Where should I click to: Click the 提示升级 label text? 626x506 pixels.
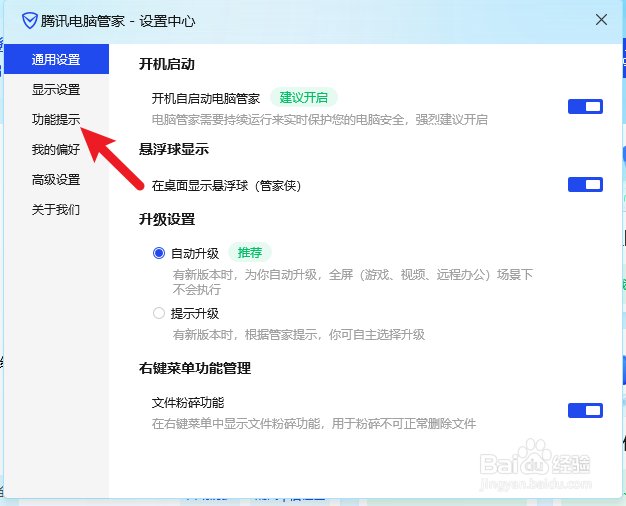[195, 314]
